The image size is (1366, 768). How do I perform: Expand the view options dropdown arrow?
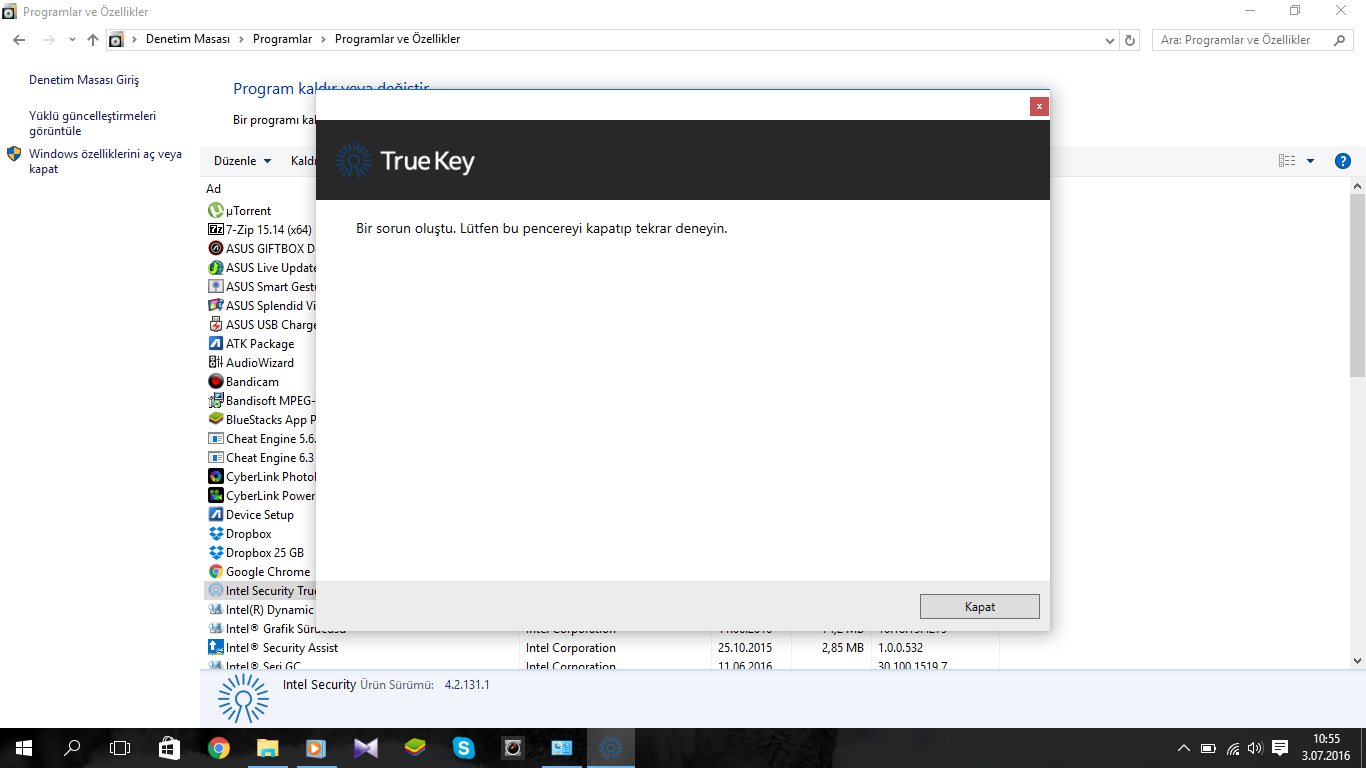1311,161
